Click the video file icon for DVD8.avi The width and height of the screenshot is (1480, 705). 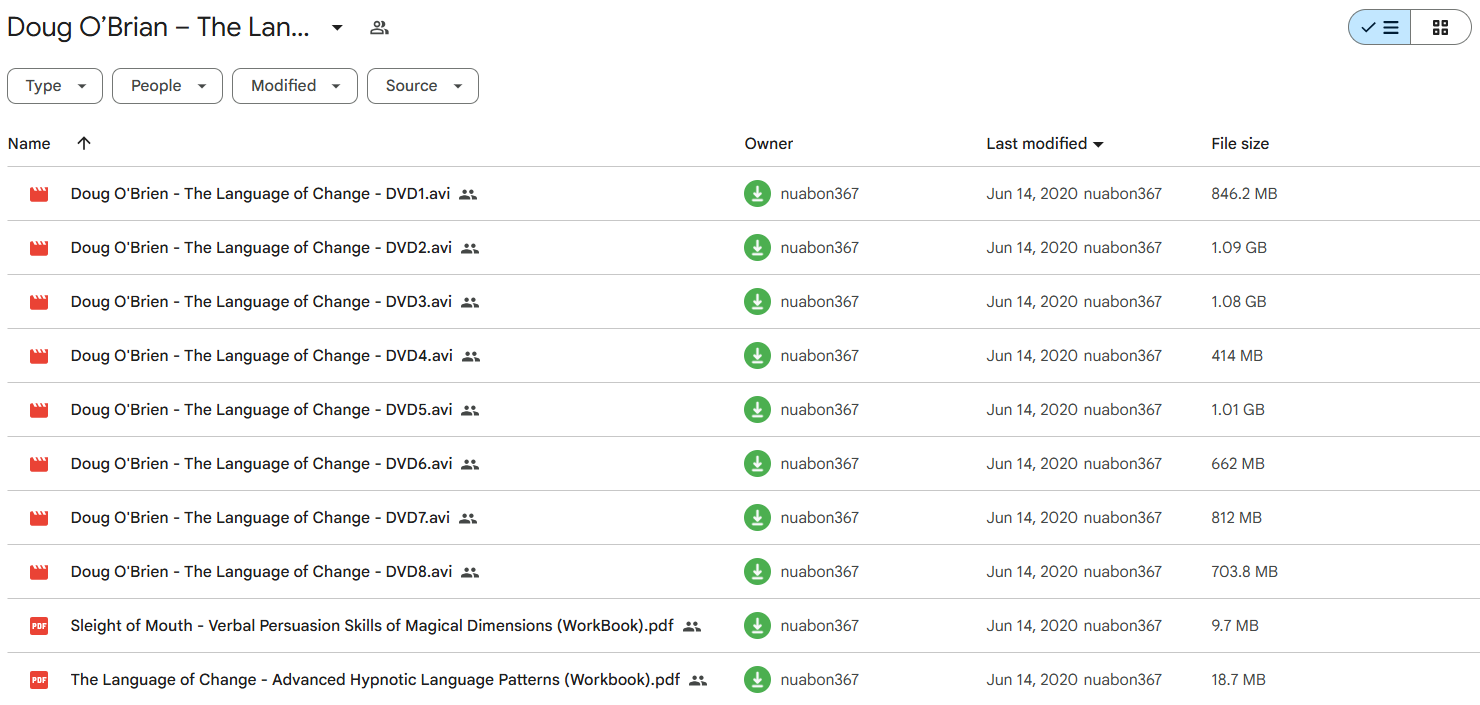tap(39, 572)
